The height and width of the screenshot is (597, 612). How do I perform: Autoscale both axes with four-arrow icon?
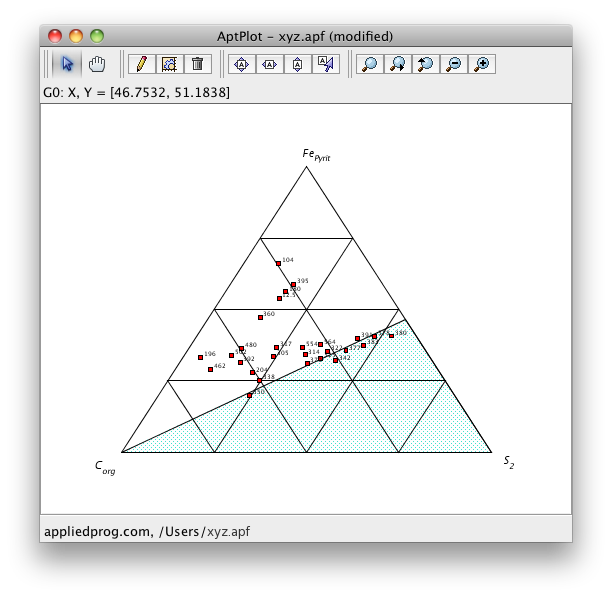pos(241,64)
